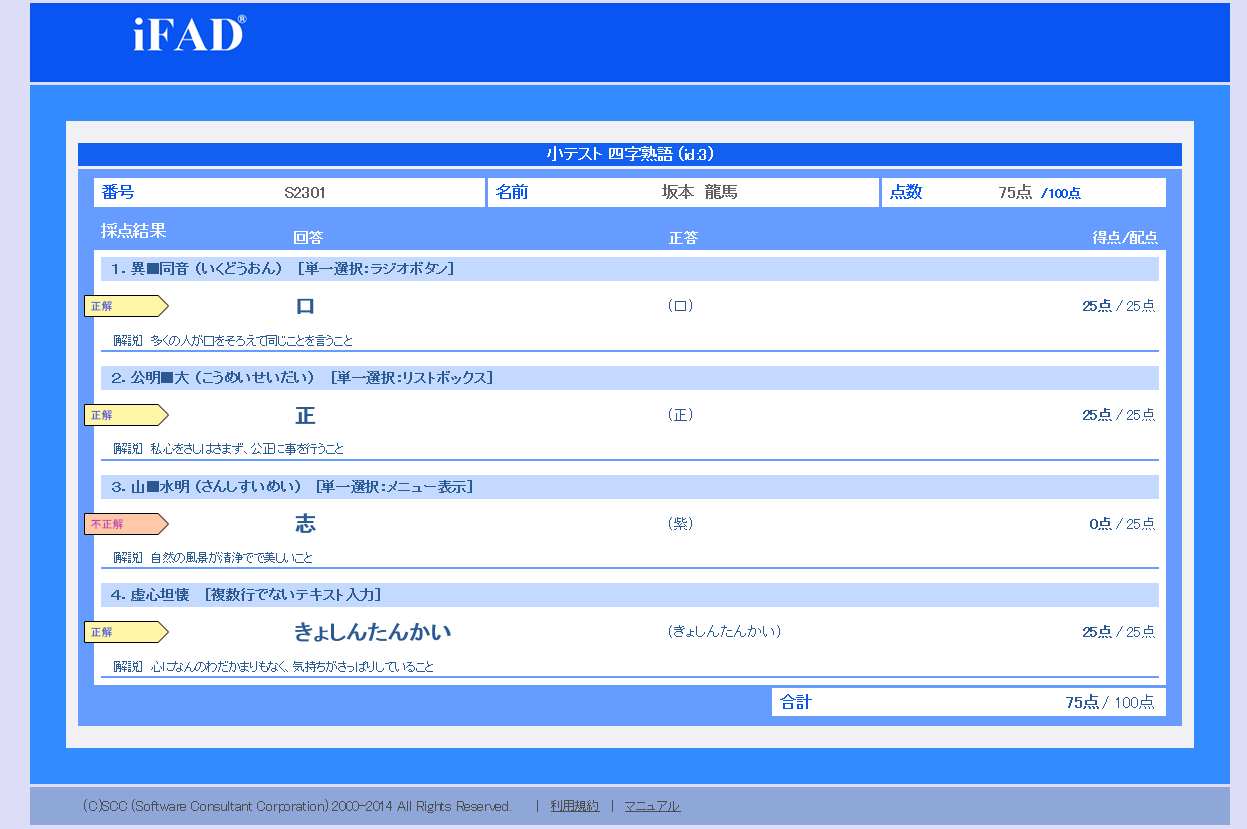1247x829 pixels.
Task: Click the student name 坂本 龍馬
Action: tap(700, 193)
